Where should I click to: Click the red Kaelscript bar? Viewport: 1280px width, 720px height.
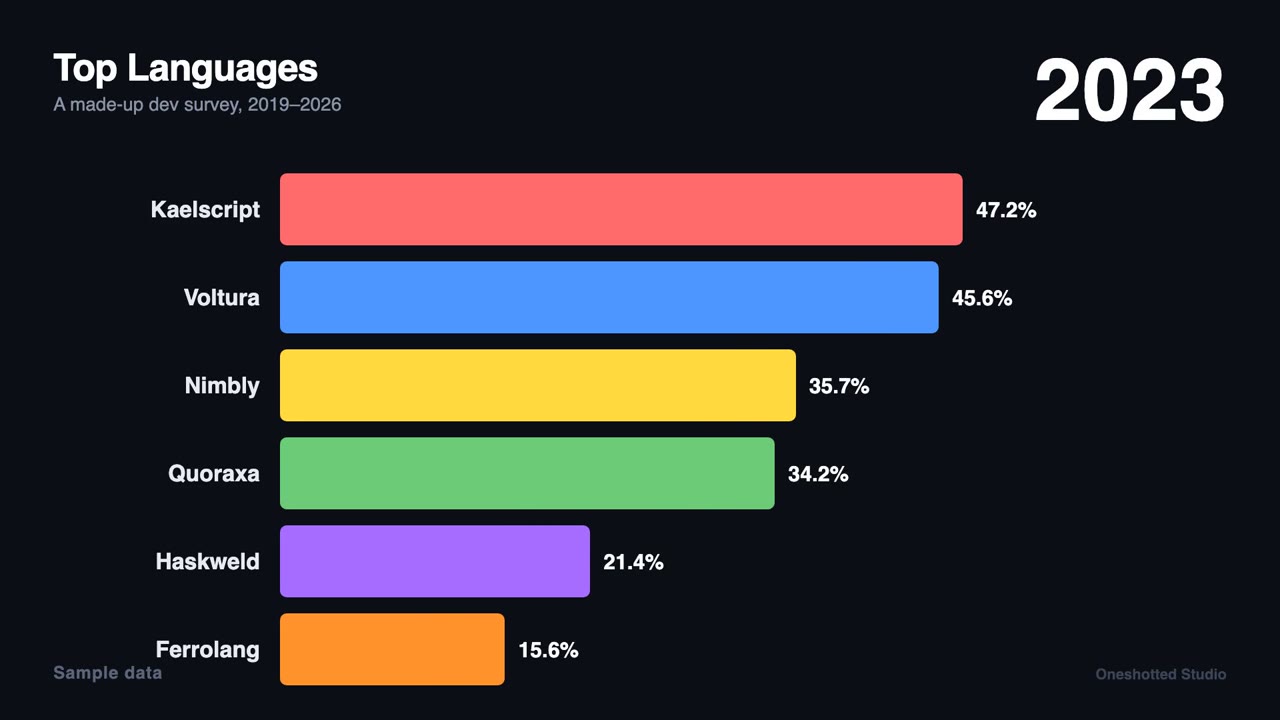tap(621, 209)
